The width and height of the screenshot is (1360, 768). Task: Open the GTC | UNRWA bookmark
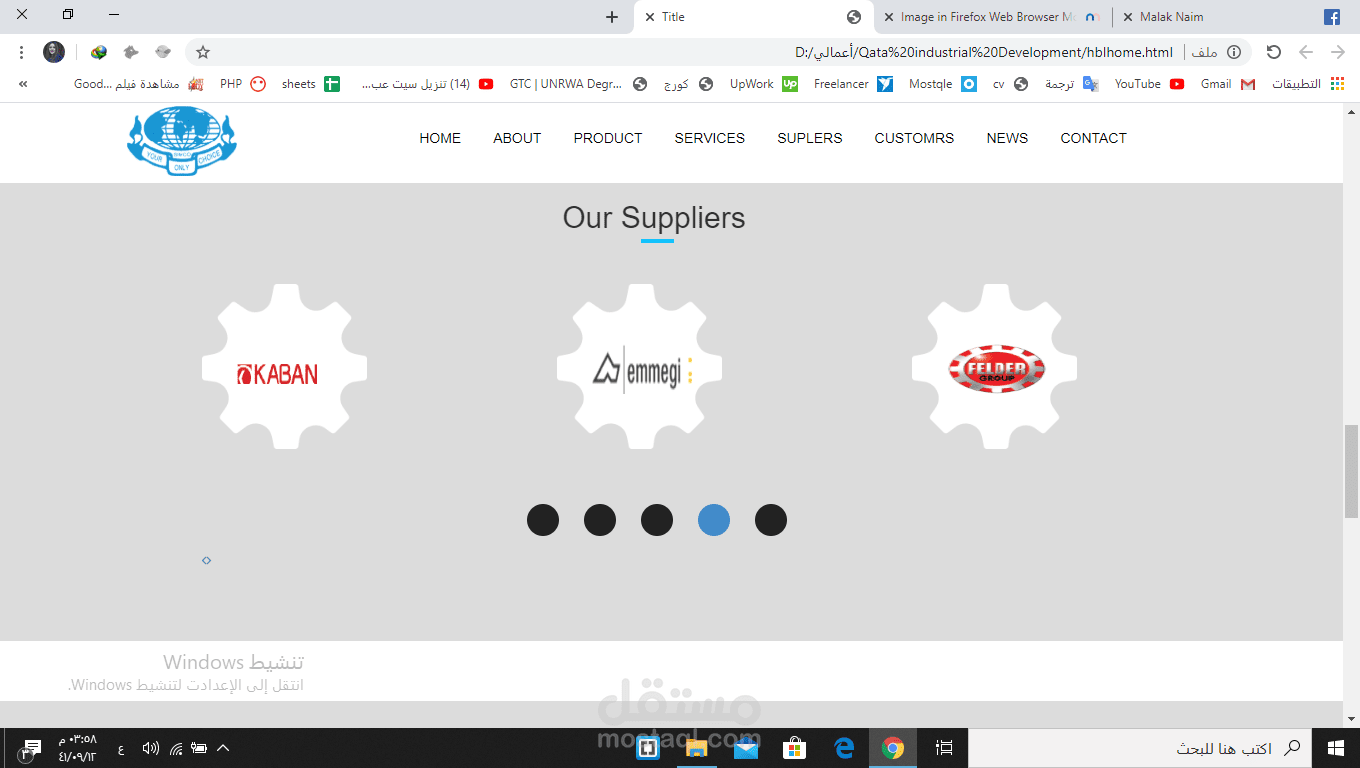pyautogui.click(x=578, y=84)
